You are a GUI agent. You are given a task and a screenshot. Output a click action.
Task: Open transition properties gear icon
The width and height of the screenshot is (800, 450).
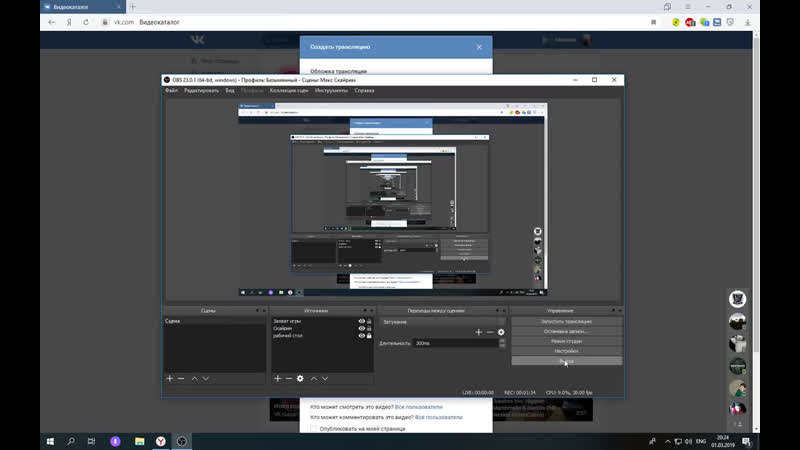tap(501, 332)
